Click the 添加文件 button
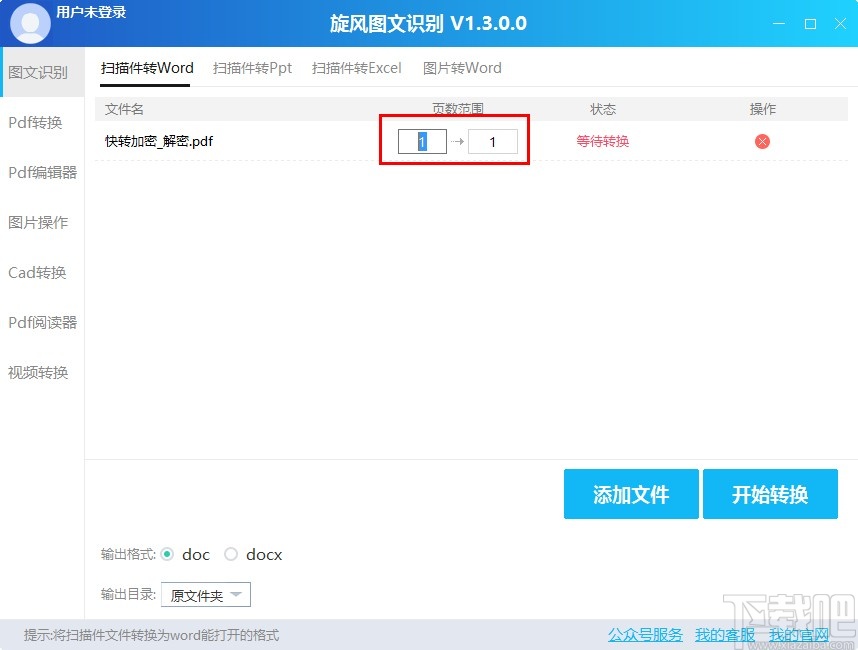The width and height of the screenshot is (858, 650). pyautogui.click(x=631, y=494)
